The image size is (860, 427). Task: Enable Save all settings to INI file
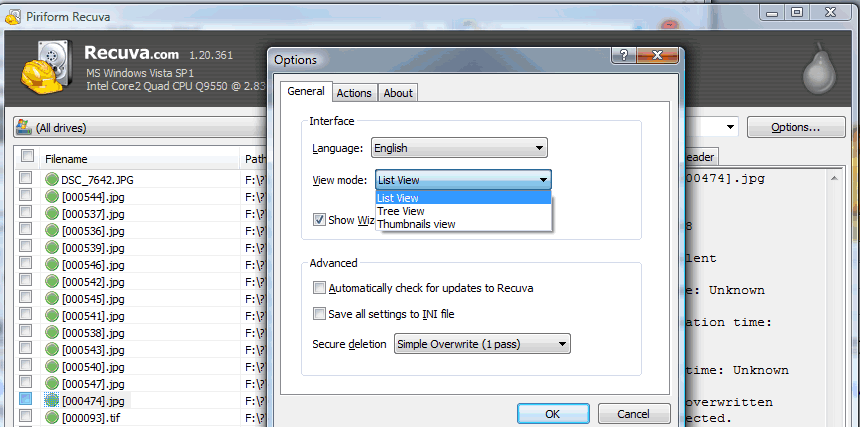(319, 314)
